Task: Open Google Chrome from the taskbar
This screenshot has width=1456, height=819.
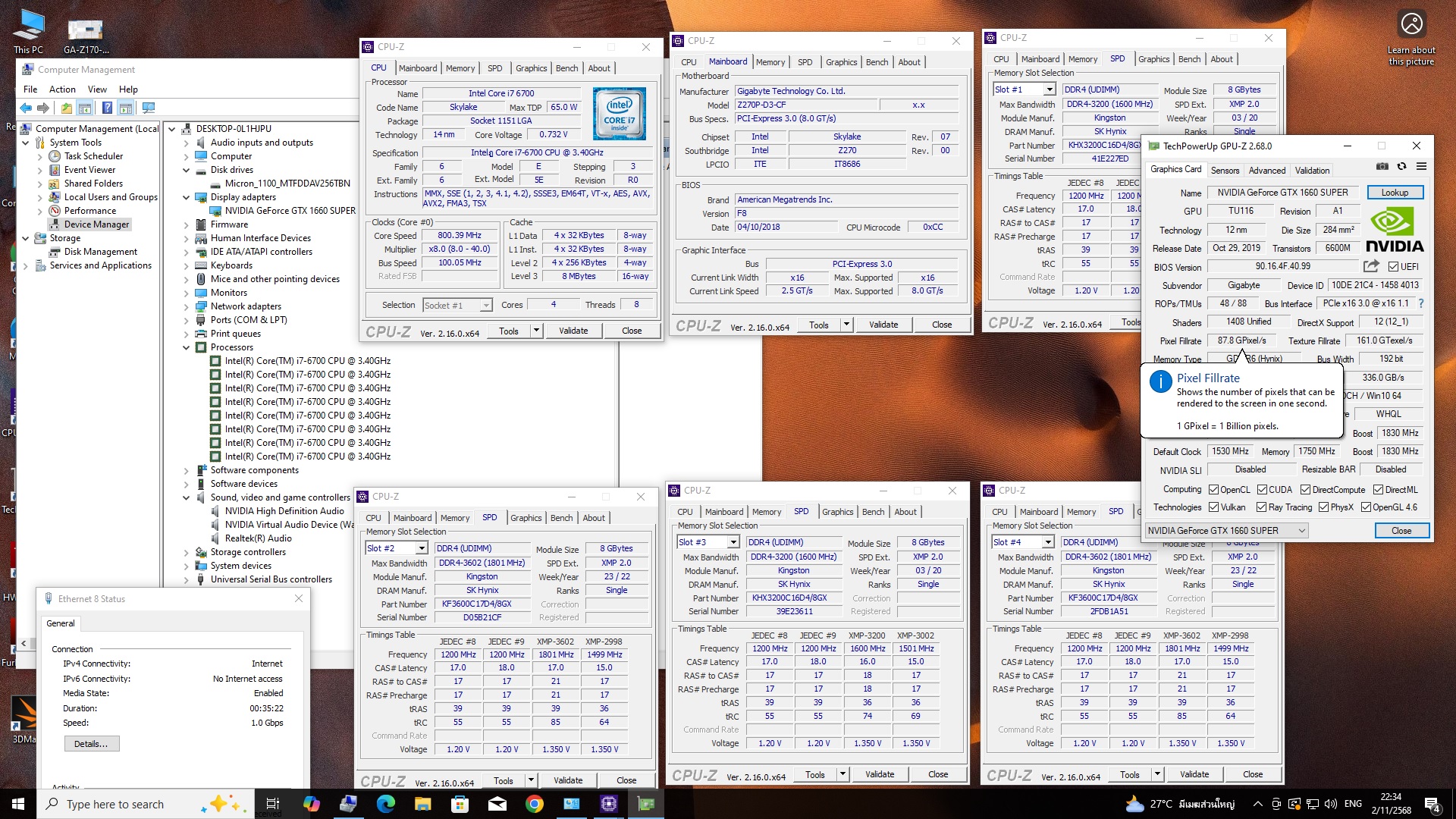Action: tap(535, 804)
